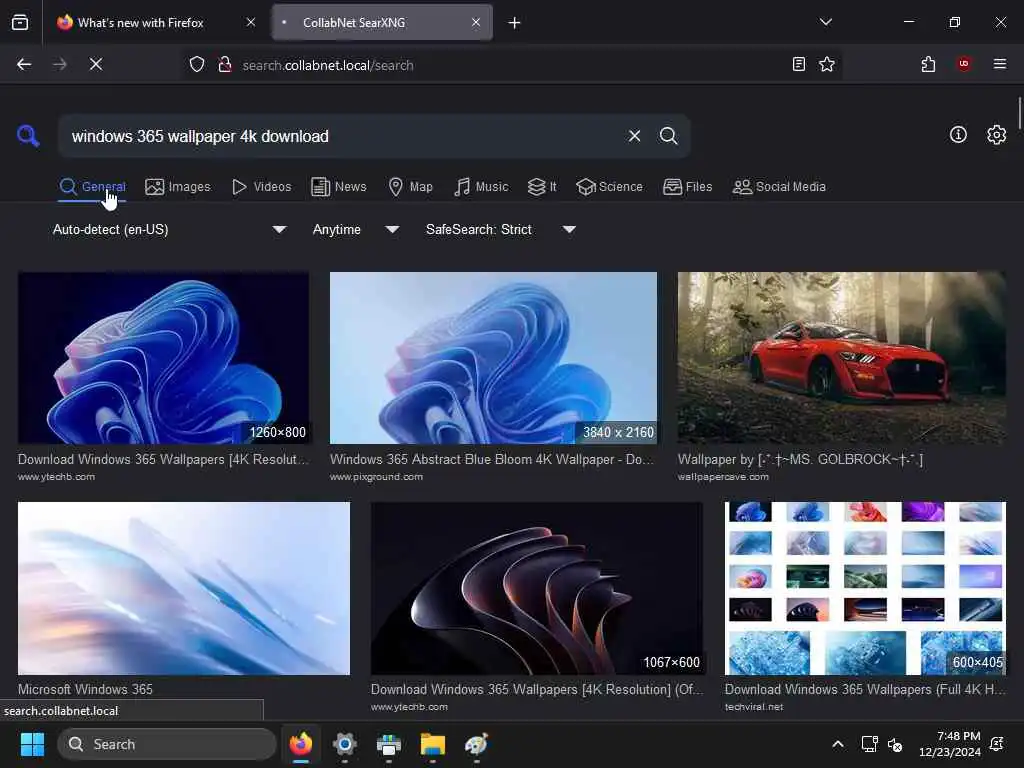Open File Explorer from taskbar
1024x768 pixels.
pyautogui.click(x=432, y=744)
